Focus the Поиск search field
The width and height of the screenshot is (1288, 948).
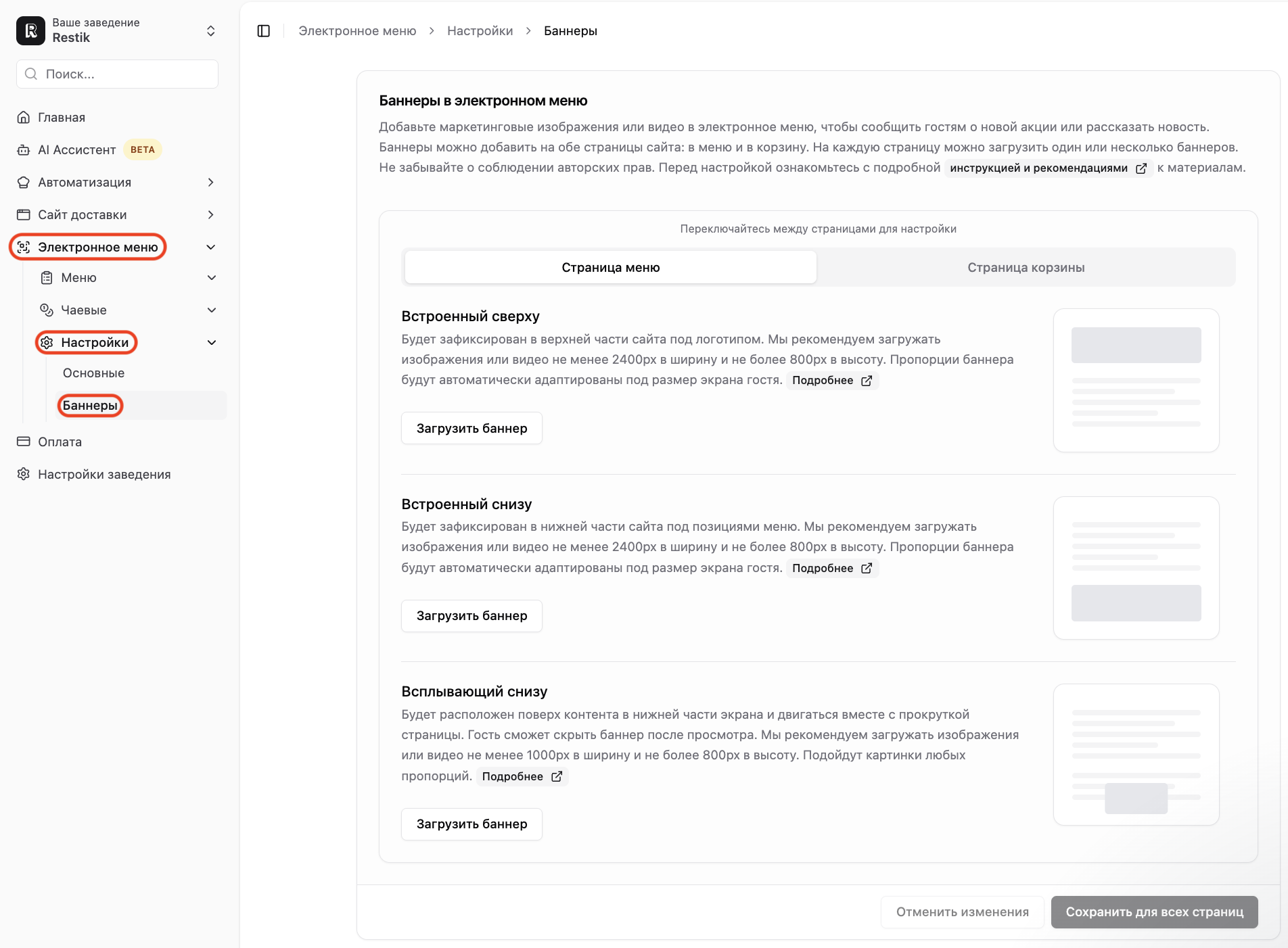(x=117, y=74)
